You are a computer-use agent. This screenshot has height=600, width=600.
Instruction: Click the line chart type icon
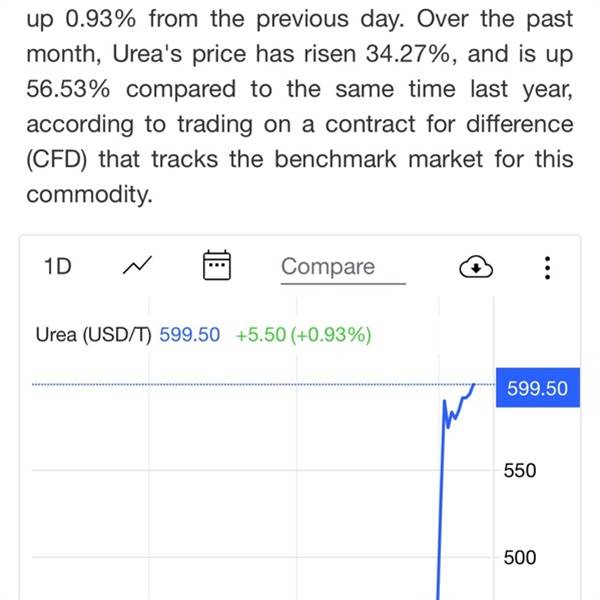[138, 266]
